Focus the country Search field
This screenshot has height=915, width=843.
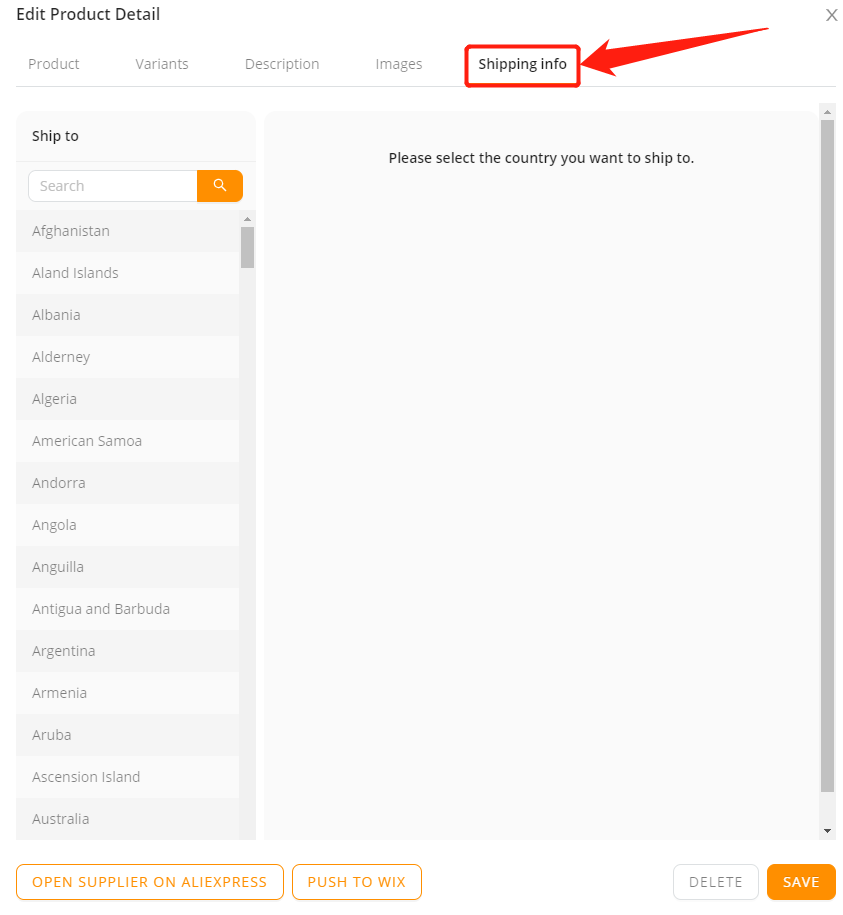(113, 186)
